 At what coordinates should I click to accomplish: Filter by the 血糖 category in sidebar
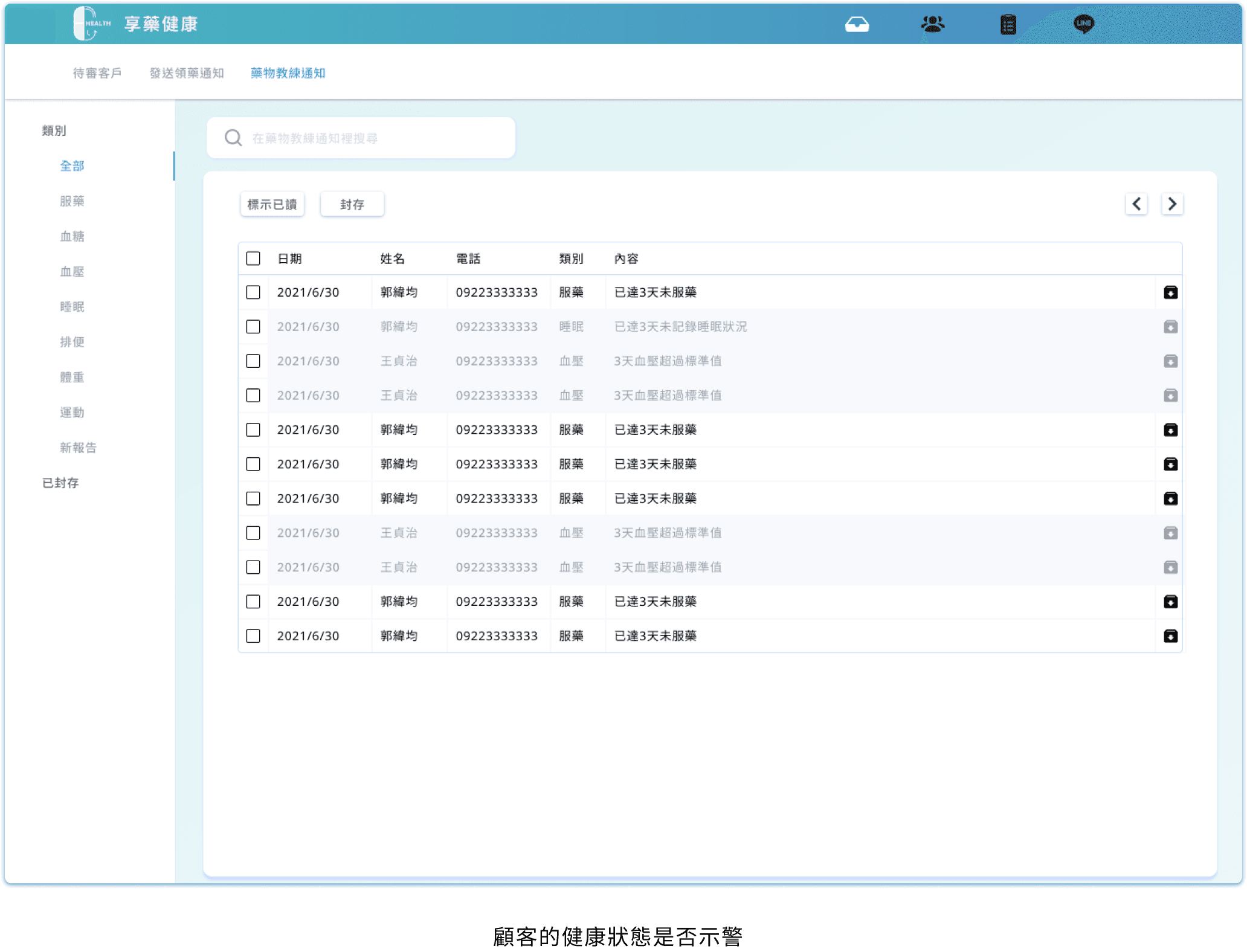(72, 236)
